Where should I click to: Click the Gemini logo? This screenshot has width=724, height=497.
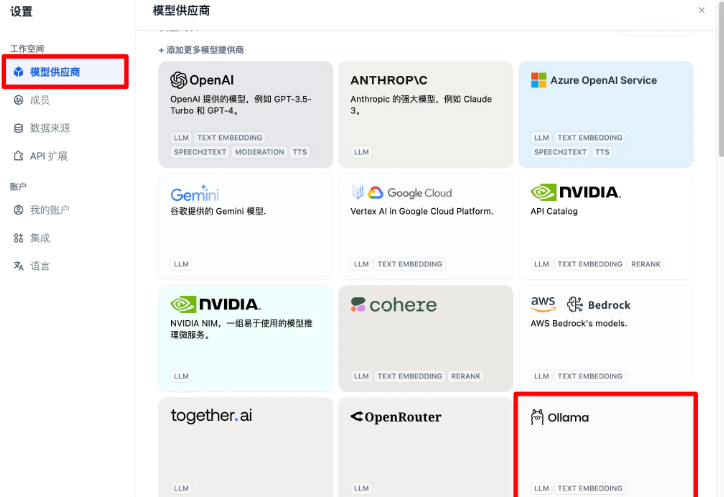pos(194,193)
